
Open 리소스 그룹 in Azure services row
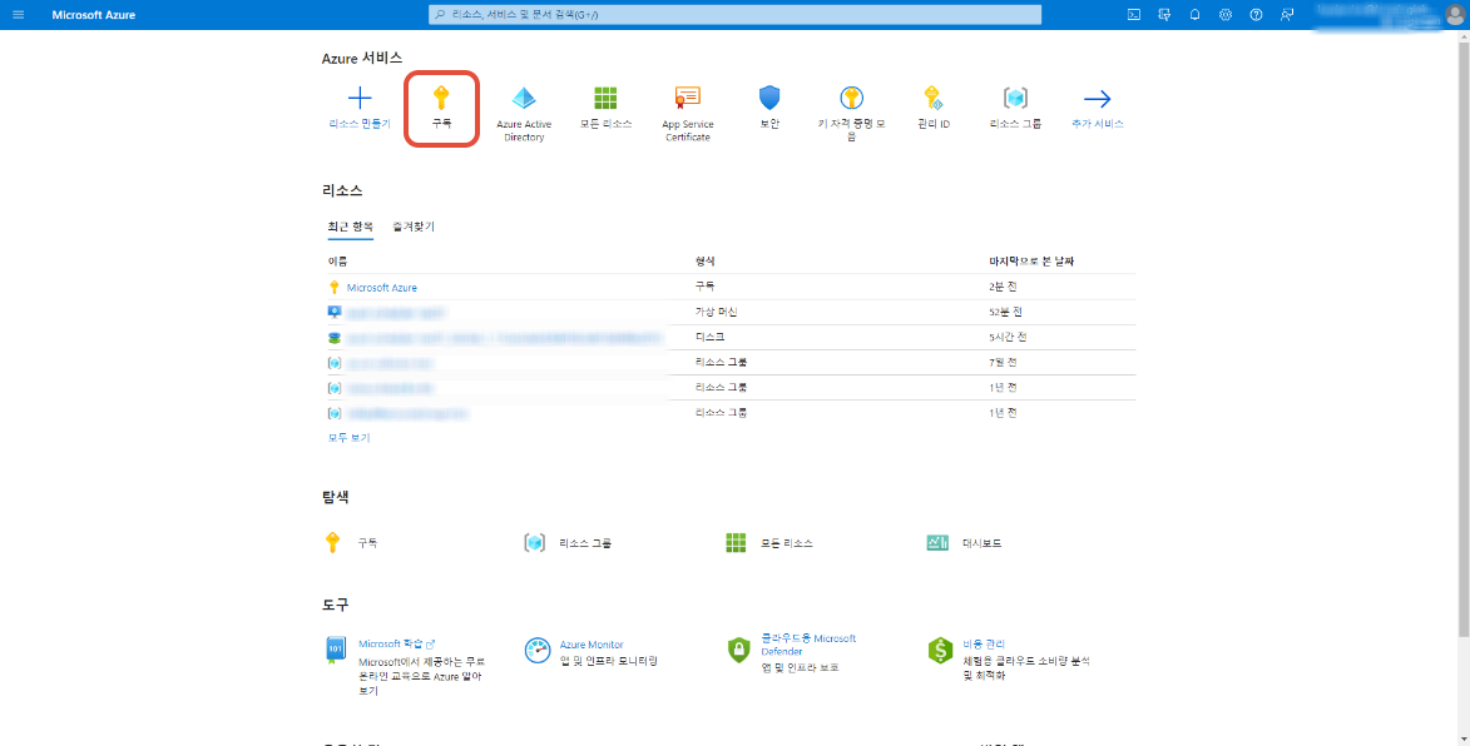click(x=1015, y=98)
